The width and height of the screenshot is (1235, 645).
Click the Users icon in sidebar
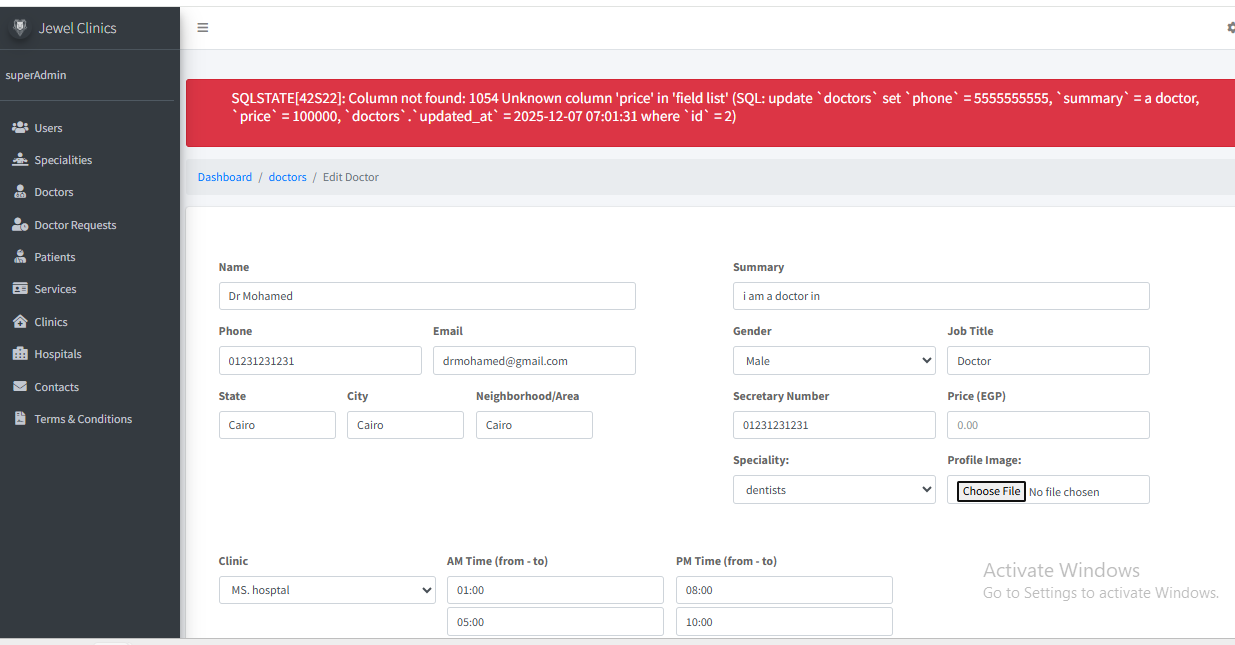(x=19, y=128)
